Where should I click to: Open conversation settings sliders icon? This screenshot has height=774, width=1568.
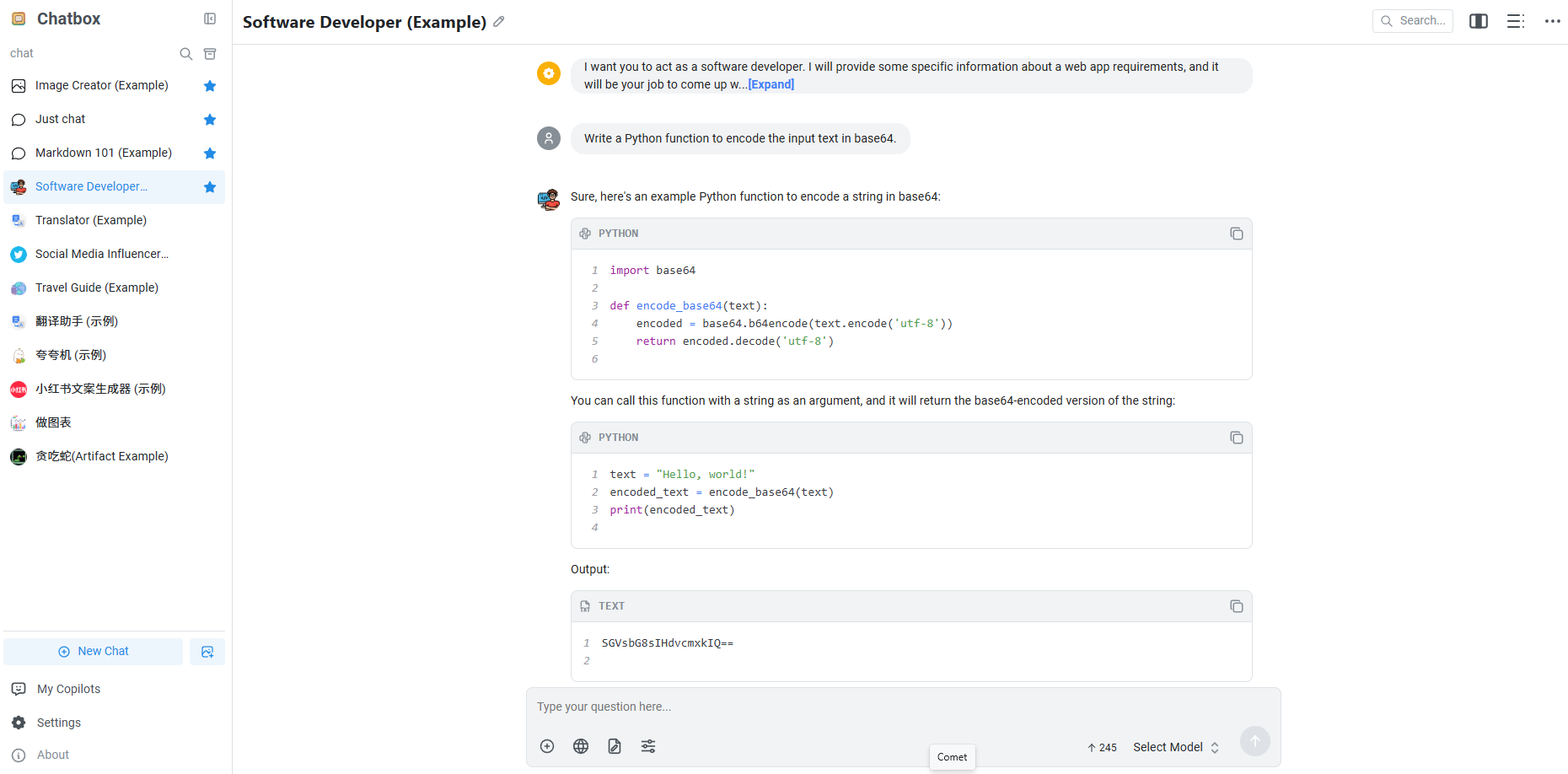pos(648,746)
